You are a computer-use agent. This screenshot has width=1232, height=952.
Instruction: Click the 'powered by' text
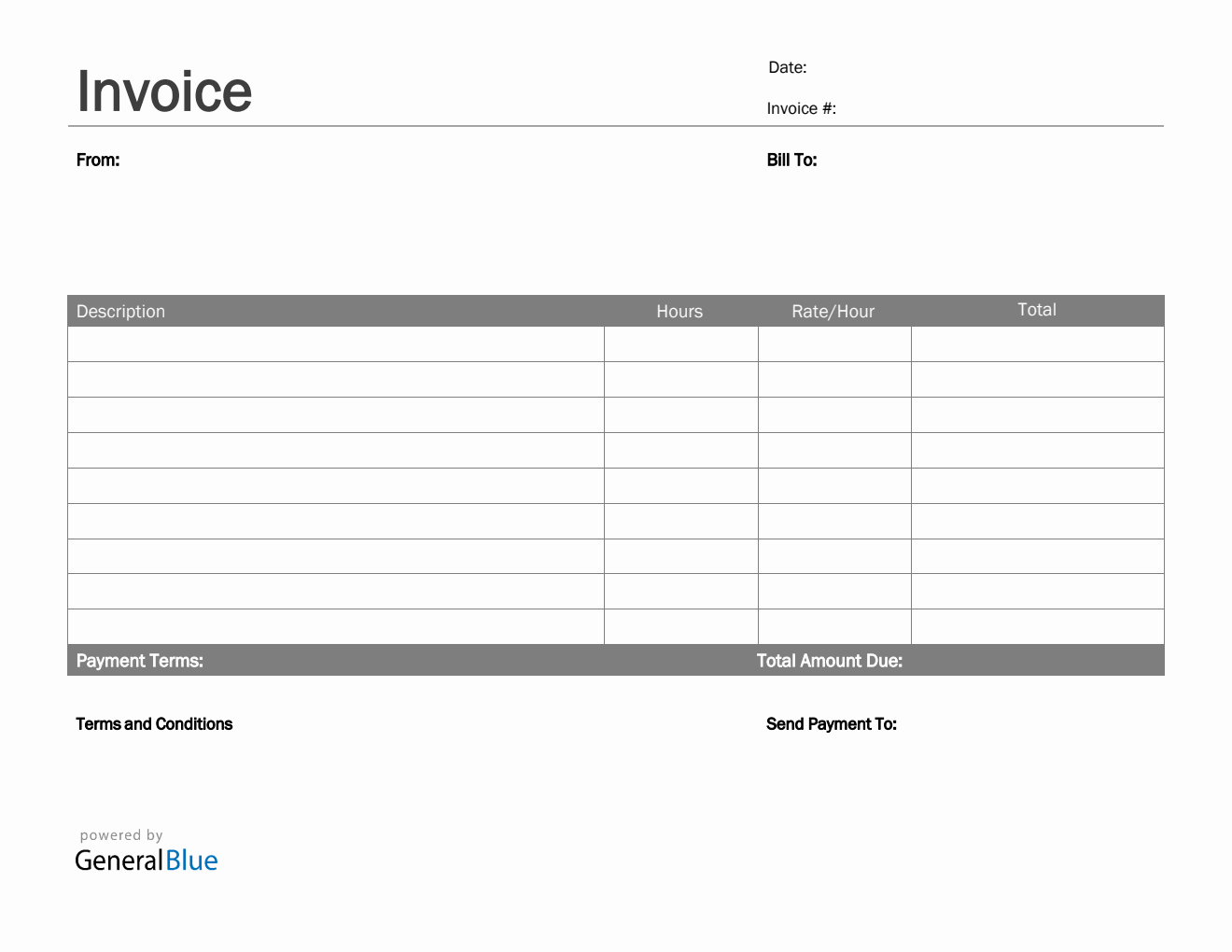(121, 835)
